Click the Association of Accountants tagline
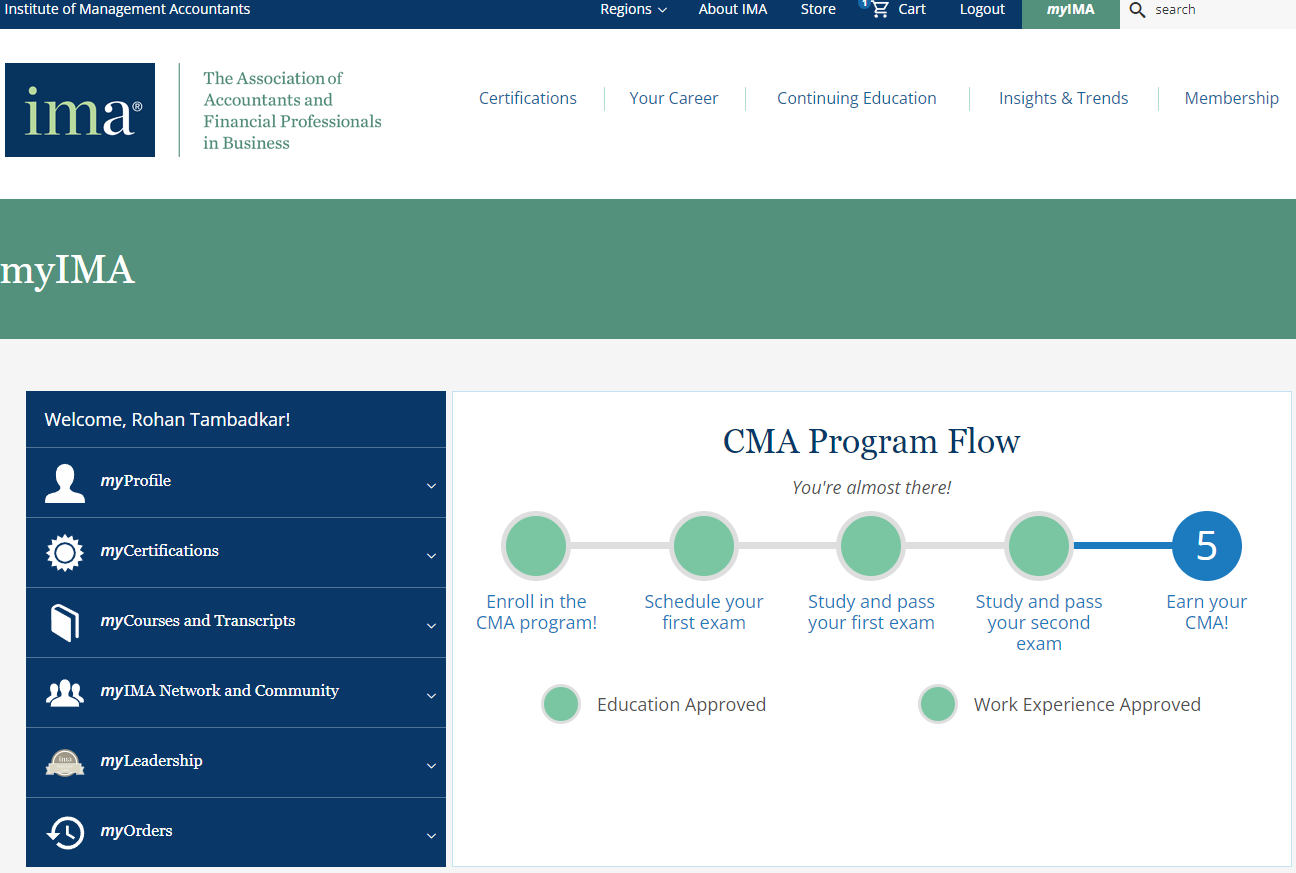1296x873 pixels. [x=293, y=110]
